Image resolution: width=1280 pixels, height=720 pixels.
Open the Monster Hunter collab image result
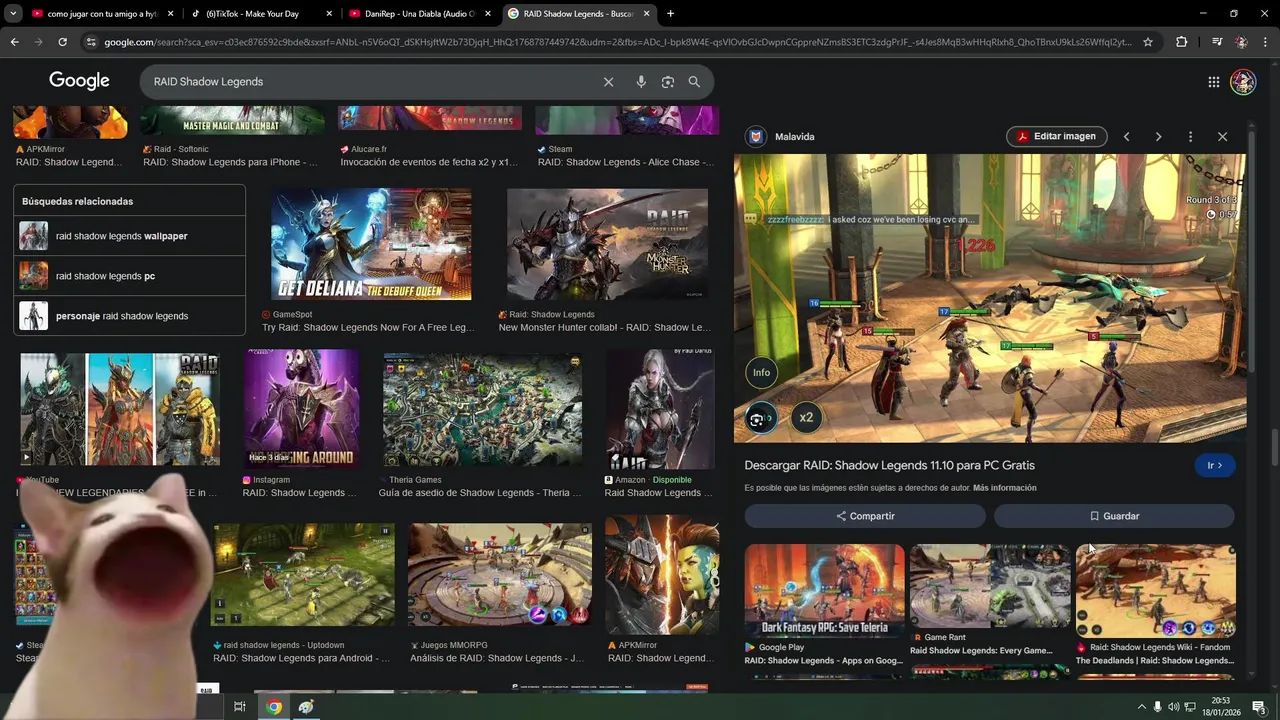tap(607, 244)
